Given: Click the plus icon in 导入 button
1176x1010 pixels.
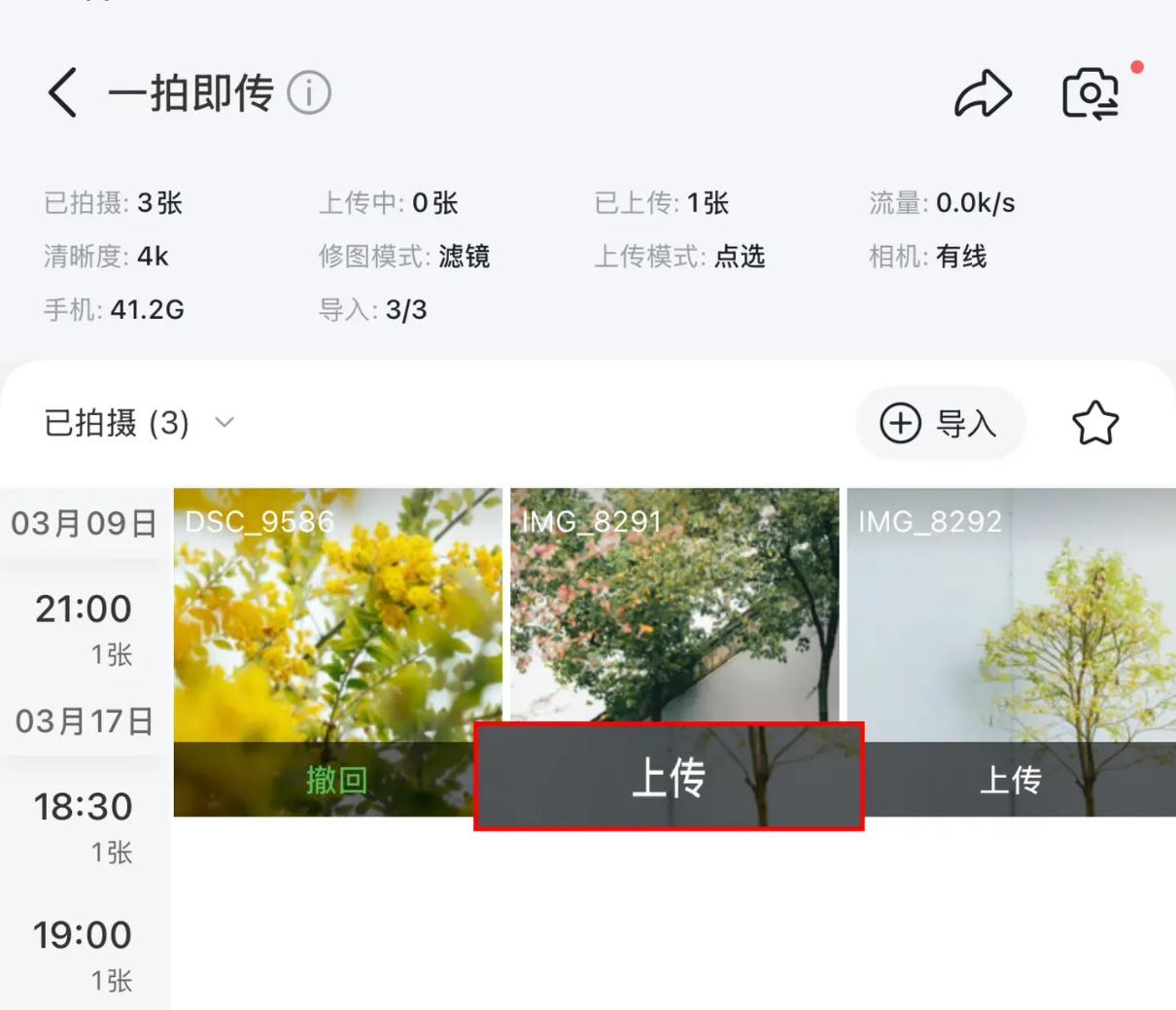Looking at the screenshot, I should (900, 423).
